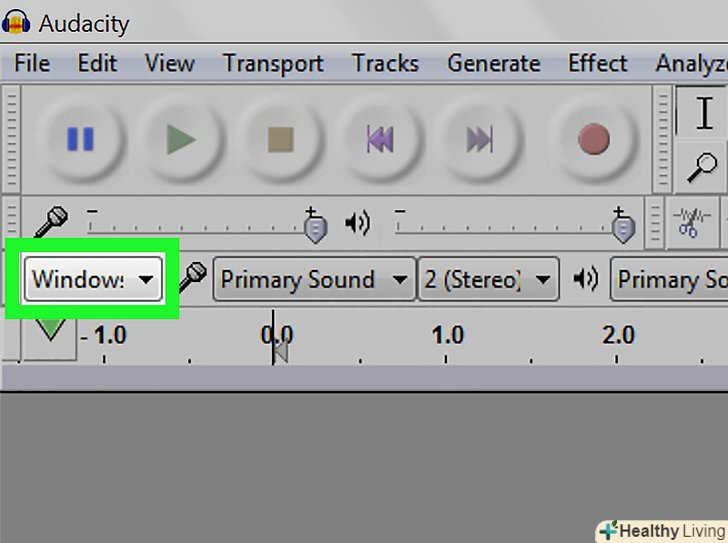Click the microphone icon beside Primary Sound dropdown
The width and height of the screenshot is (728, 543).
click(193, 277)
